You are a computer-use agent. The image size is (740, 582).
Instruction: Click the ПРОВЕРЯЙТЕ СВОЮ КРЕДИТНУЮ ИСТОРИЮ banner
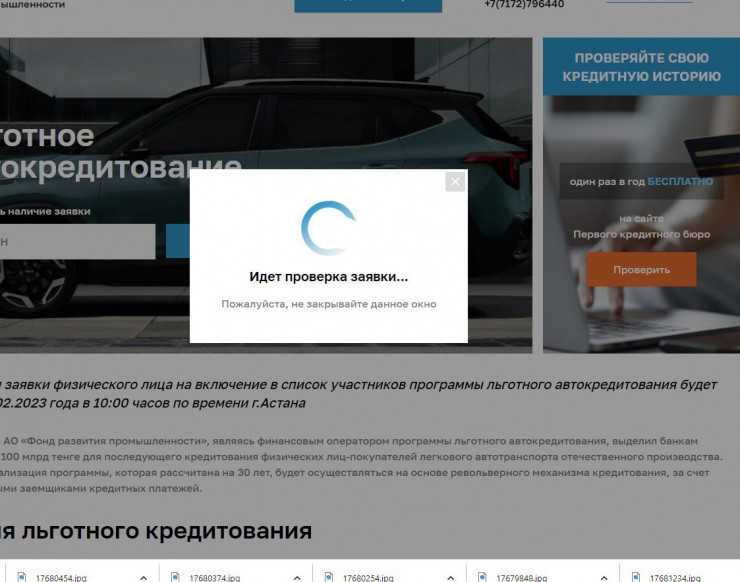pyautogui.click(x=641, y=67)
